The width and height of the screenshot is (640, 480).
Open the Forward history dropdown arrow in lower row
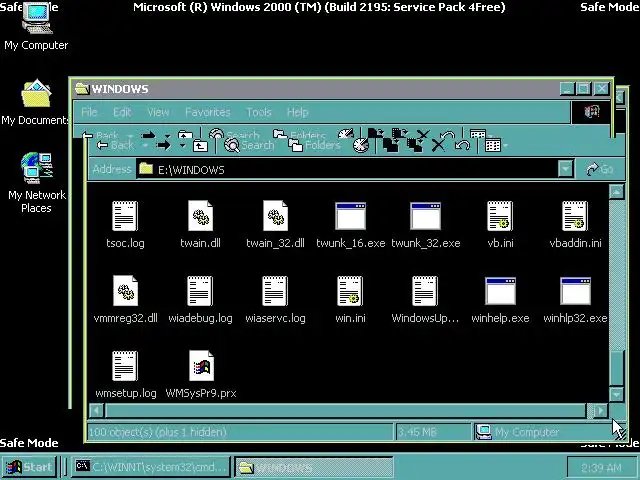coord(182,146)
